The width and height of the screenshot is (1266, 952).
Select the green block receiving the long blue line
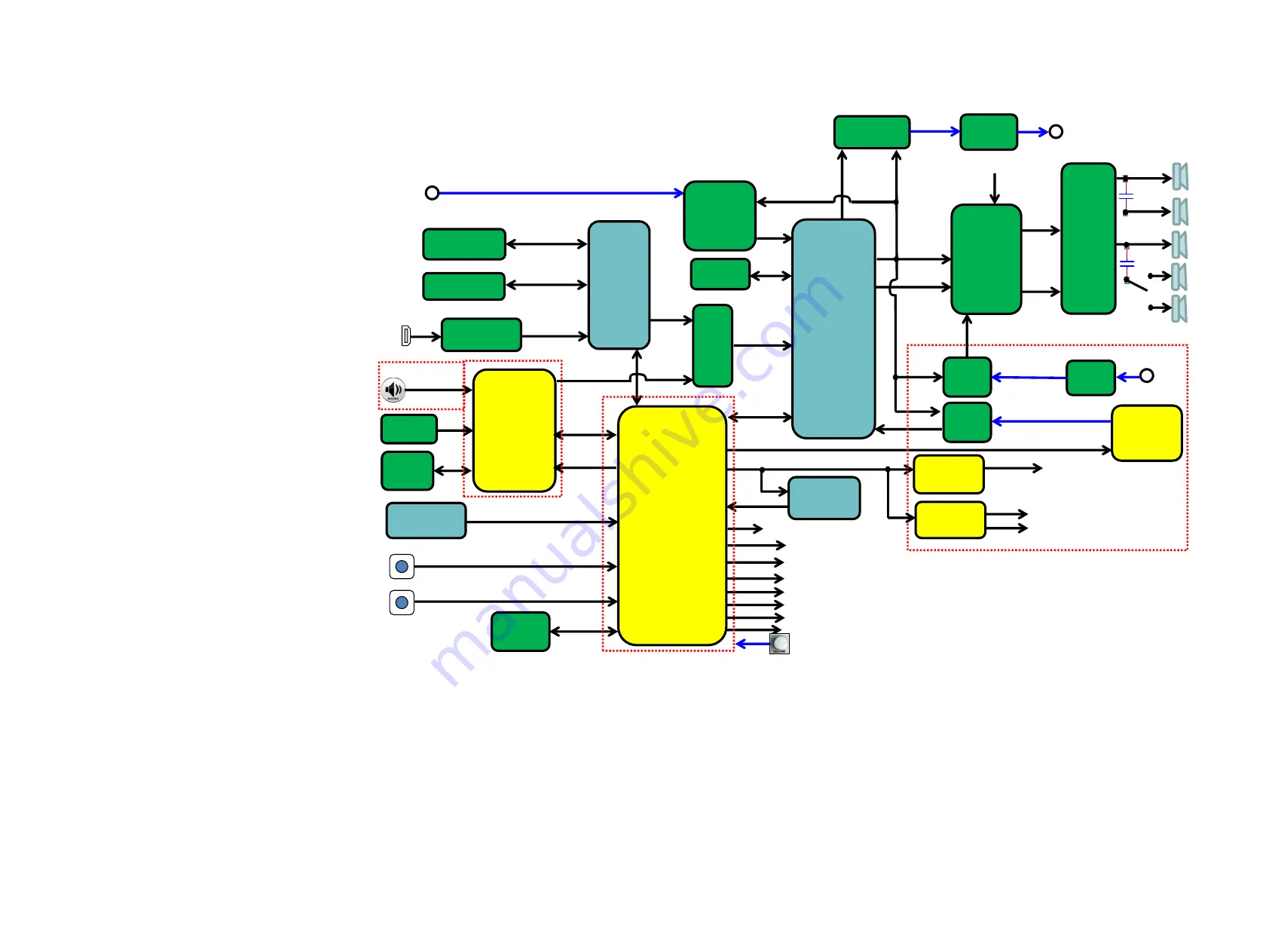click(x=720, y=216)
